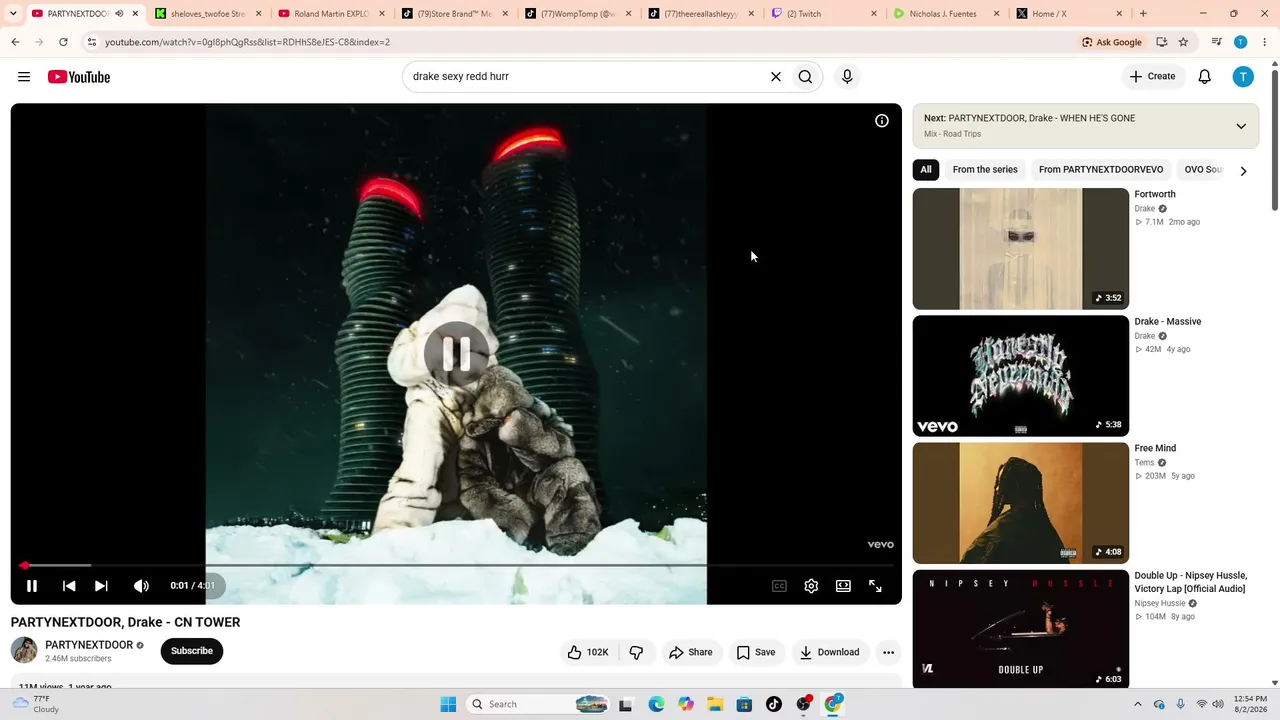The image size is (1280, 720).
Task: Open File Explorer from the taskbar
Action: pyautogui.click(x=715, y=704)
